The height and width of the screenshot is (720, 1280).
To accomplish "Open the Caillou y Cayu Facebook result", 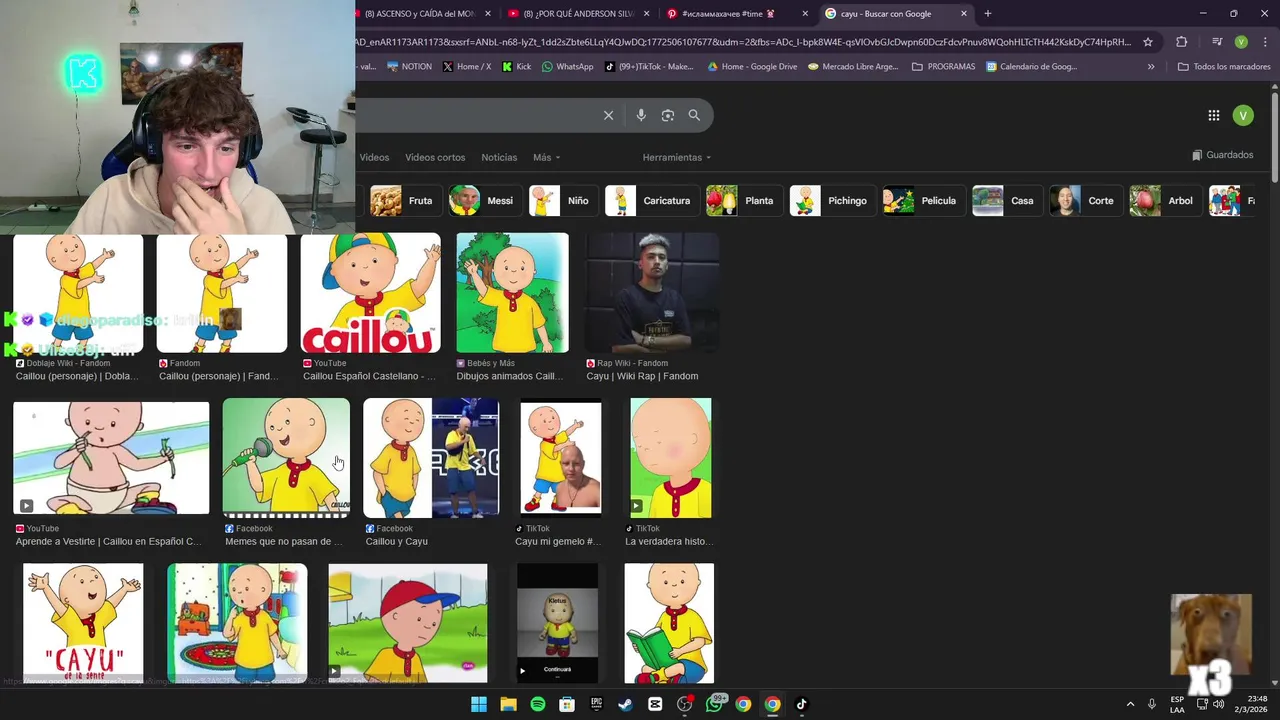I will [x=431, y=458].
